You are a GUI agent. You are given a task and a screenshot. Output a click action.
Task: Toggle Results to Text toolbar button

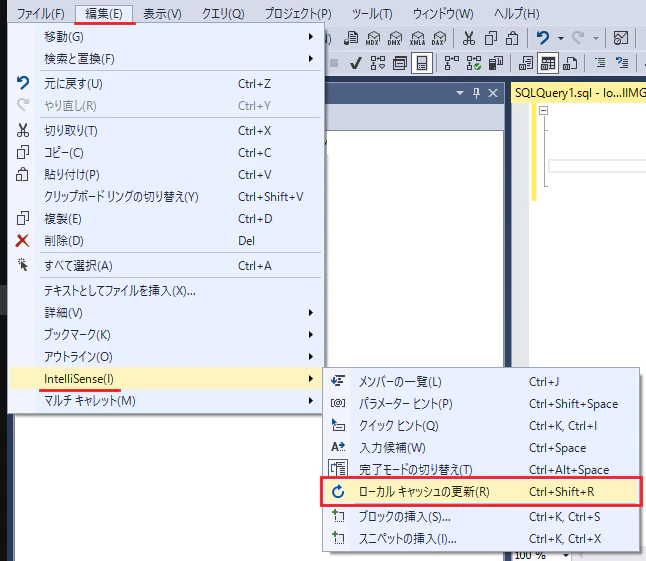click(526, 63)
